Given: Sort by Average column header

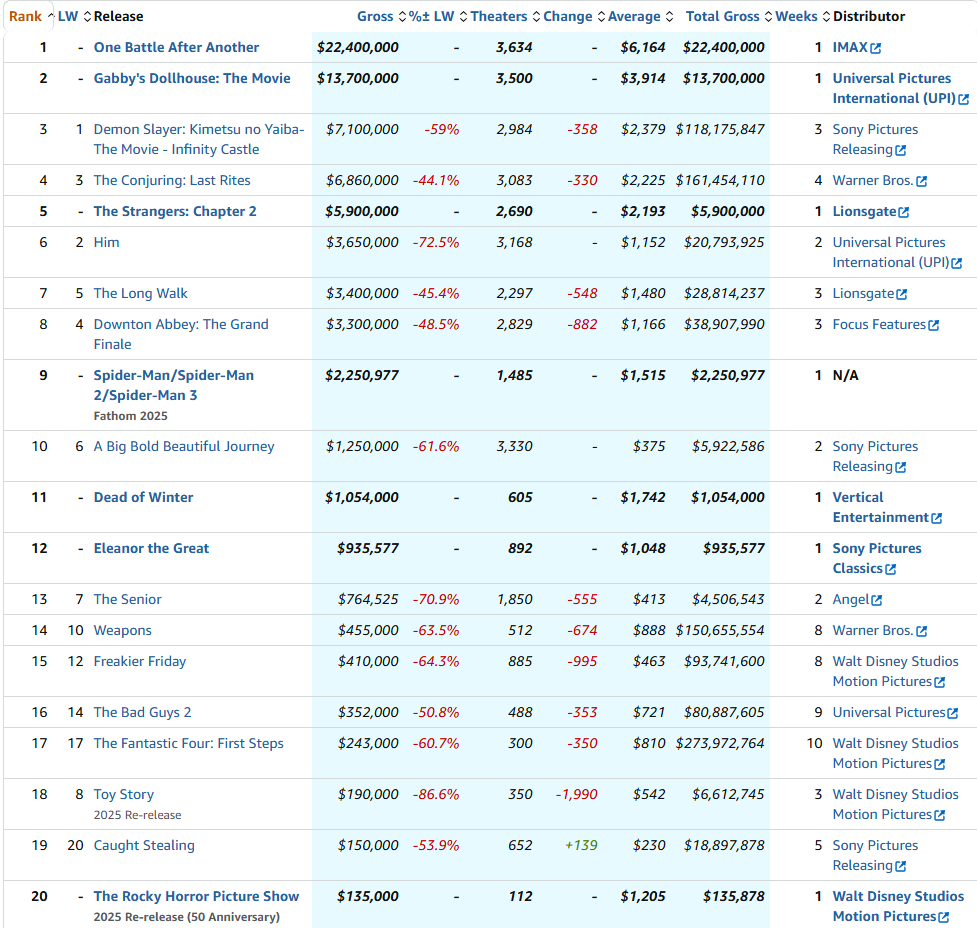Looking at the screenshot, I should pos(640,16).
